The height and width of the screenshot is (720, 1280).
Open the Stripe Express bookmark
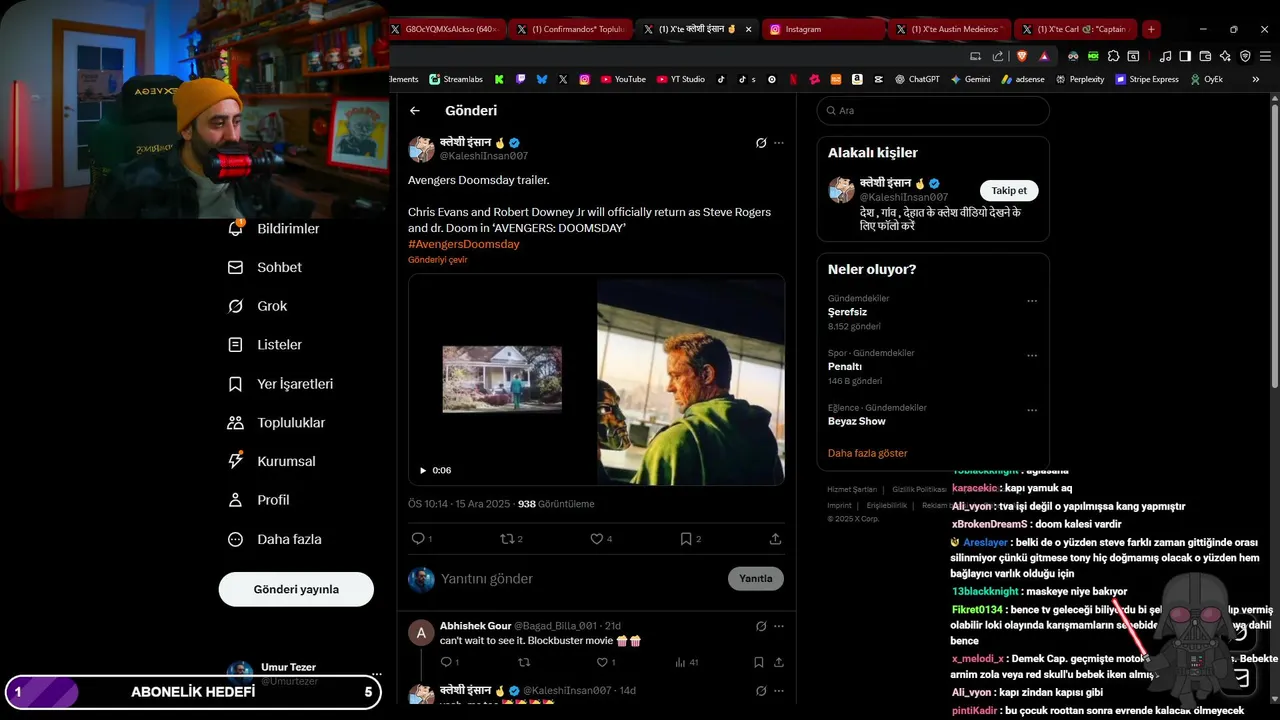[x=1147, y=79]
